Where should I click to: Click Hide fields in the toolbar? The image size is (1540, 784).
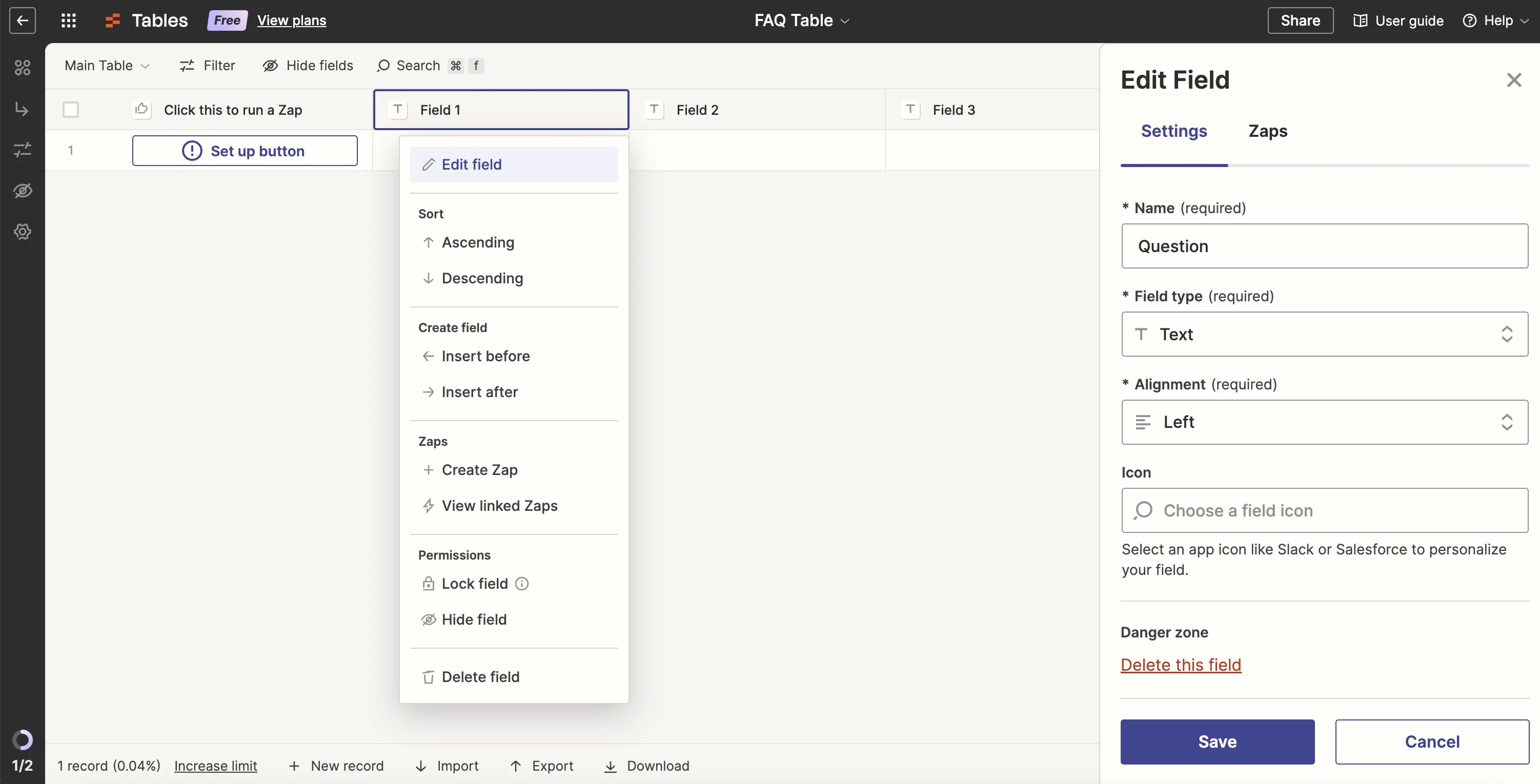point(308,65)
